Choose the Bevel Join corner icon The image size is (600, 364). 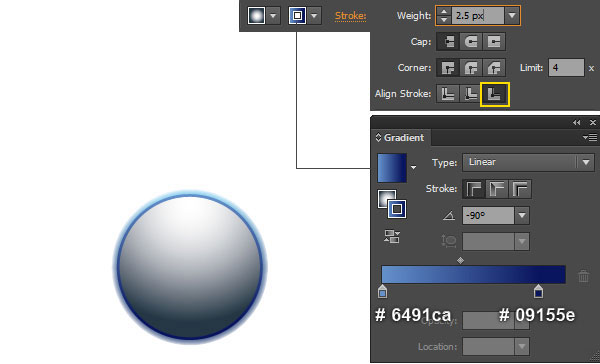tap(494, 68)
